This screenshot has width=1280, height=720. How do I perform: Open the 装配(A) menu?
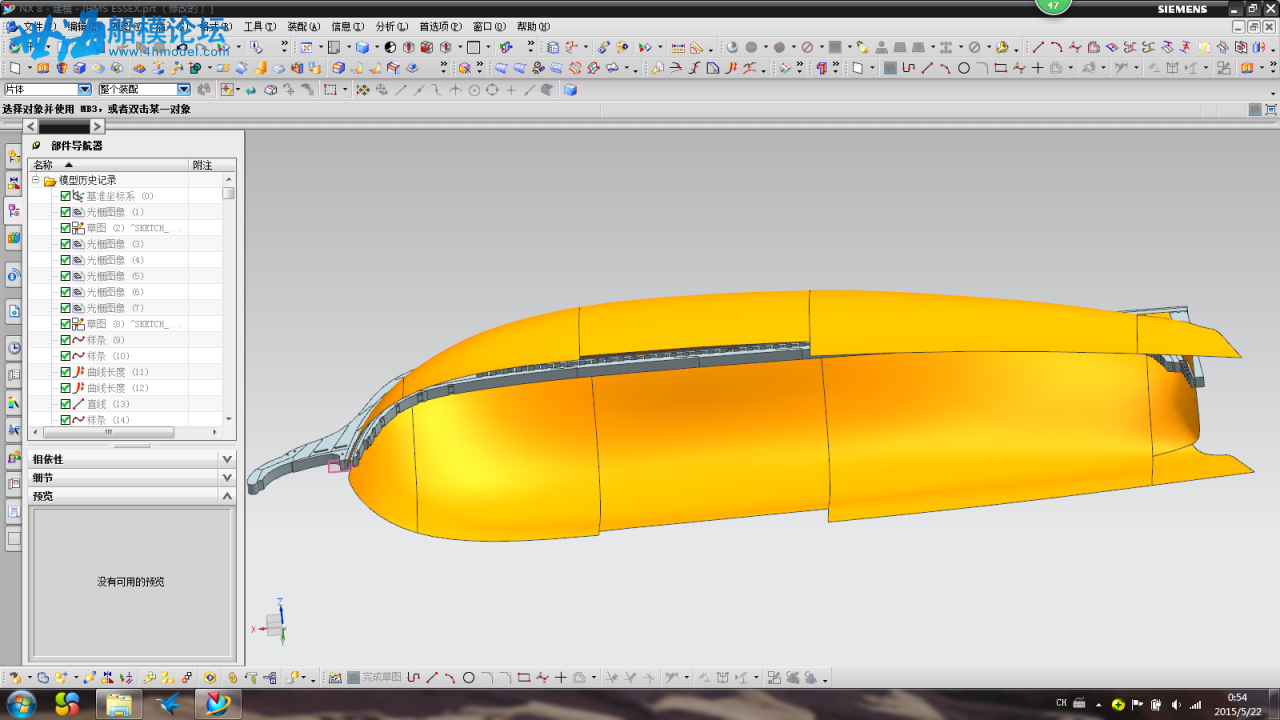pos(304,27)
